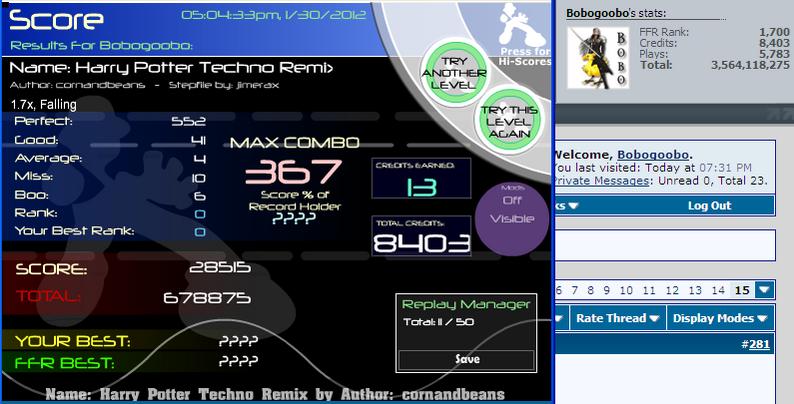This screenshot has width=794, height=404.
Task: Click the Total Credits 8403 box
Action: pos(421,236)
